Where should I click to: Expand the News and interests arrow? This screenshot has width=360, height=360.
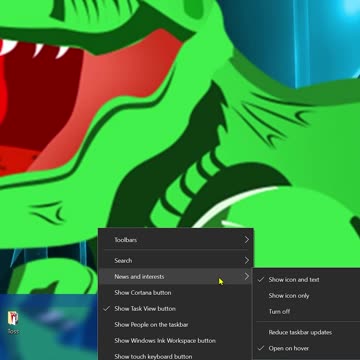pos(247,276)
